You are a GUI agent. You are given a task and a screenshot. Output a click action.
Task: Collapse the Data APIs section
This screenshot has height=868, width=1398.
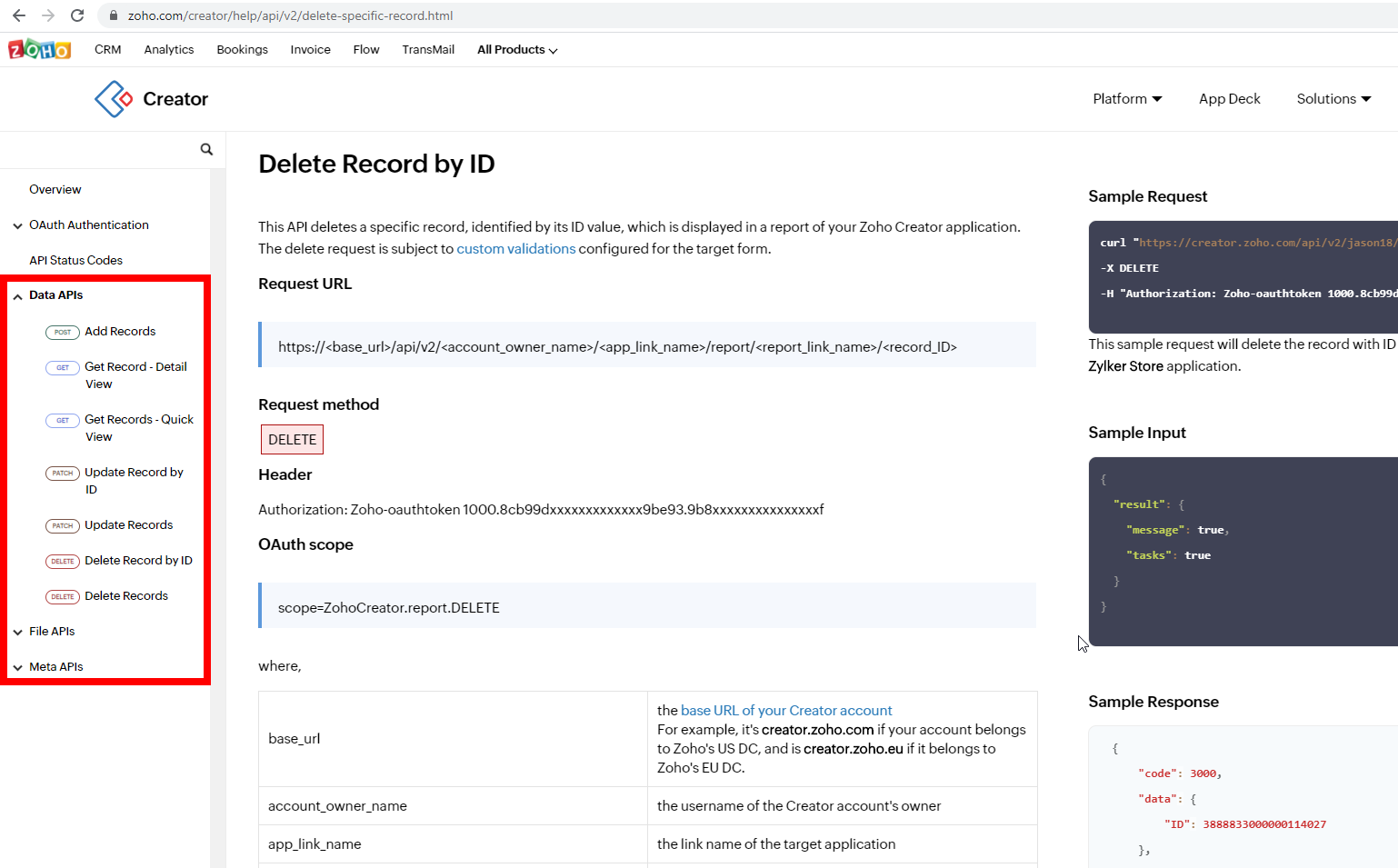click(x=17, y=296)
